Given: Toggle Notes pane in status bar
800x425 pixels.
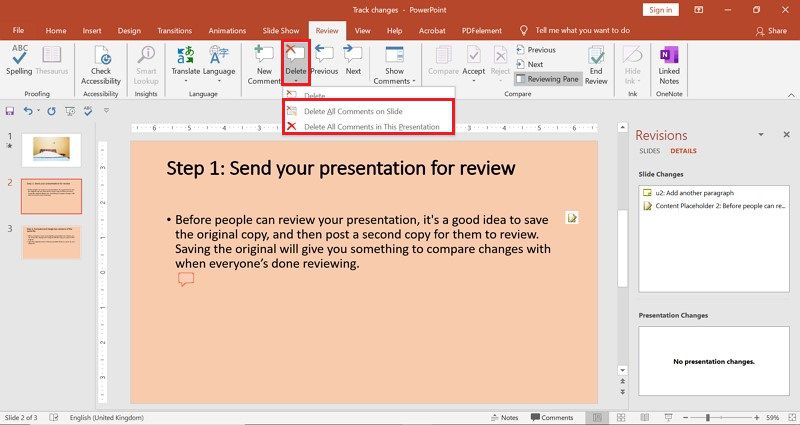Looking at the screenshot, I should click(x=504, y=417).
